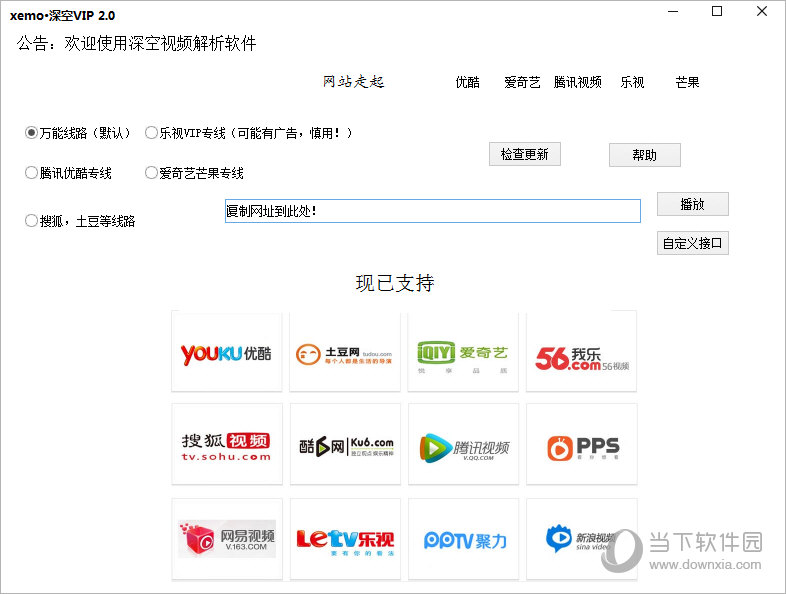This screenshot has height=594, width=786.
Task: Close the xemo·深空VIP window
Action: [762, 11]
